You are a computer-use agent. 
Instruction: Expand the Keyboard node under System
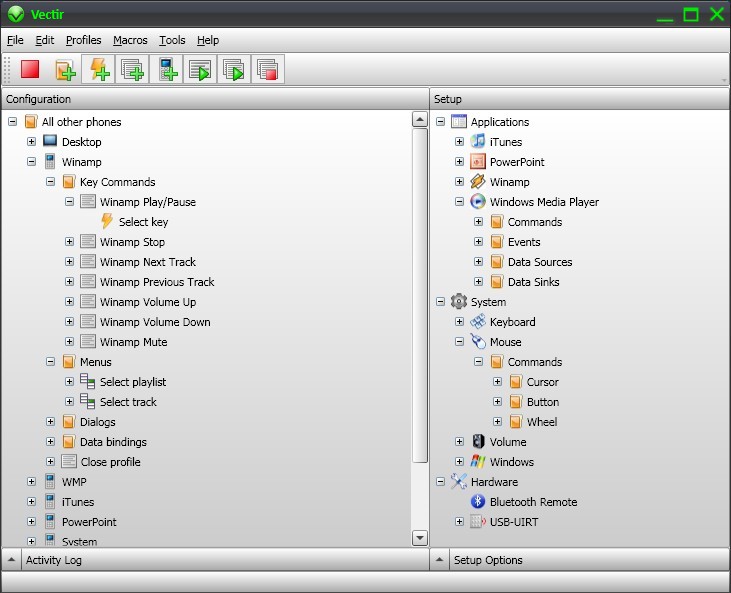[459, 322]
